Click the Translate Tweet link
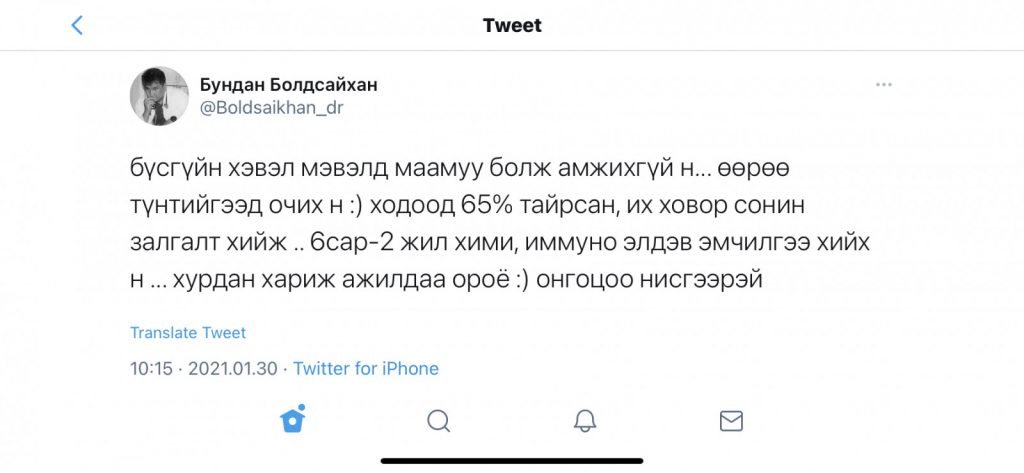 pos(188,333)
